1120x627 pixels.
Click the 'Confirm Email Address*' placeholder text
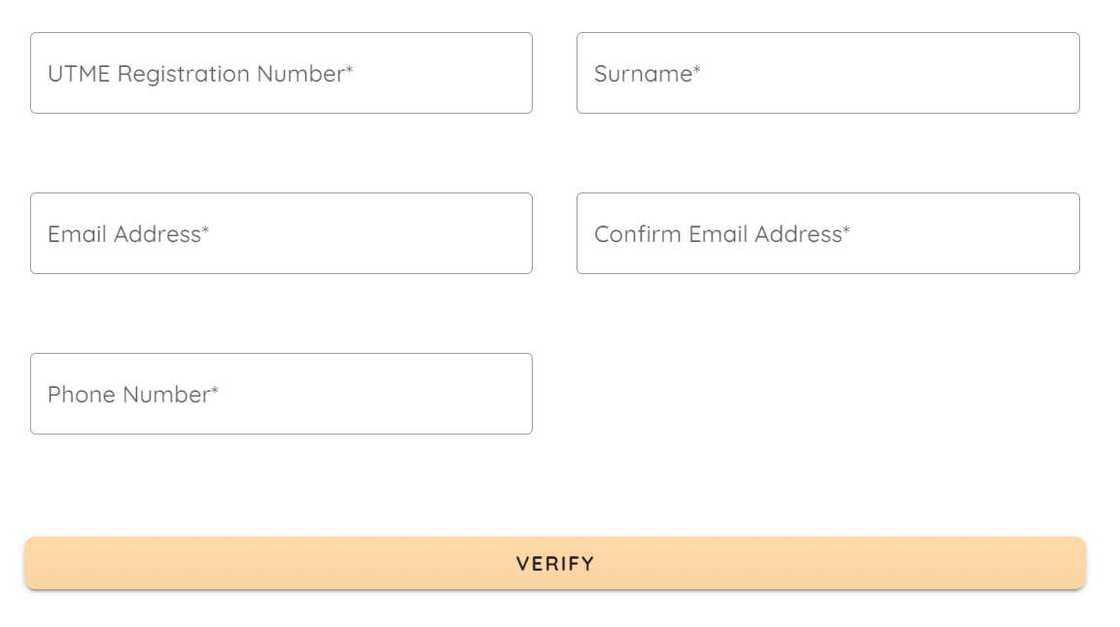pyautogui.click(x=721, y=234)
